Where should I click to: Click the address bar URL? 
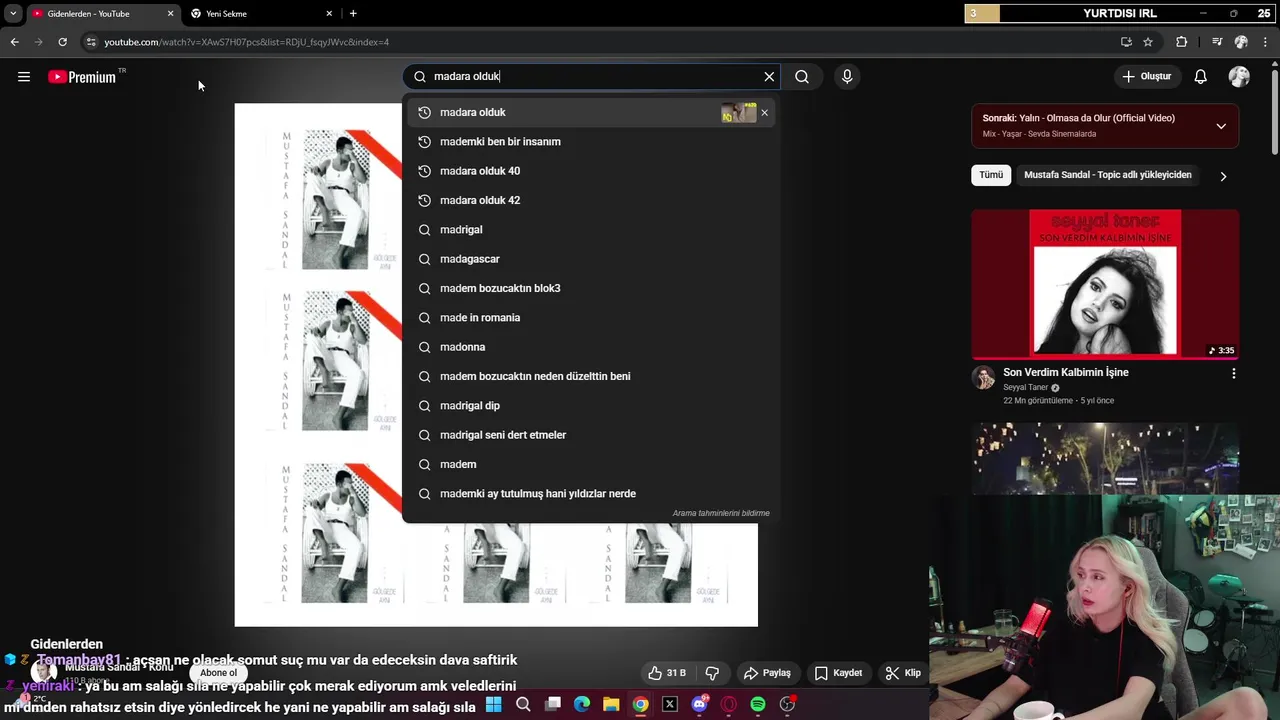point(246,42)
